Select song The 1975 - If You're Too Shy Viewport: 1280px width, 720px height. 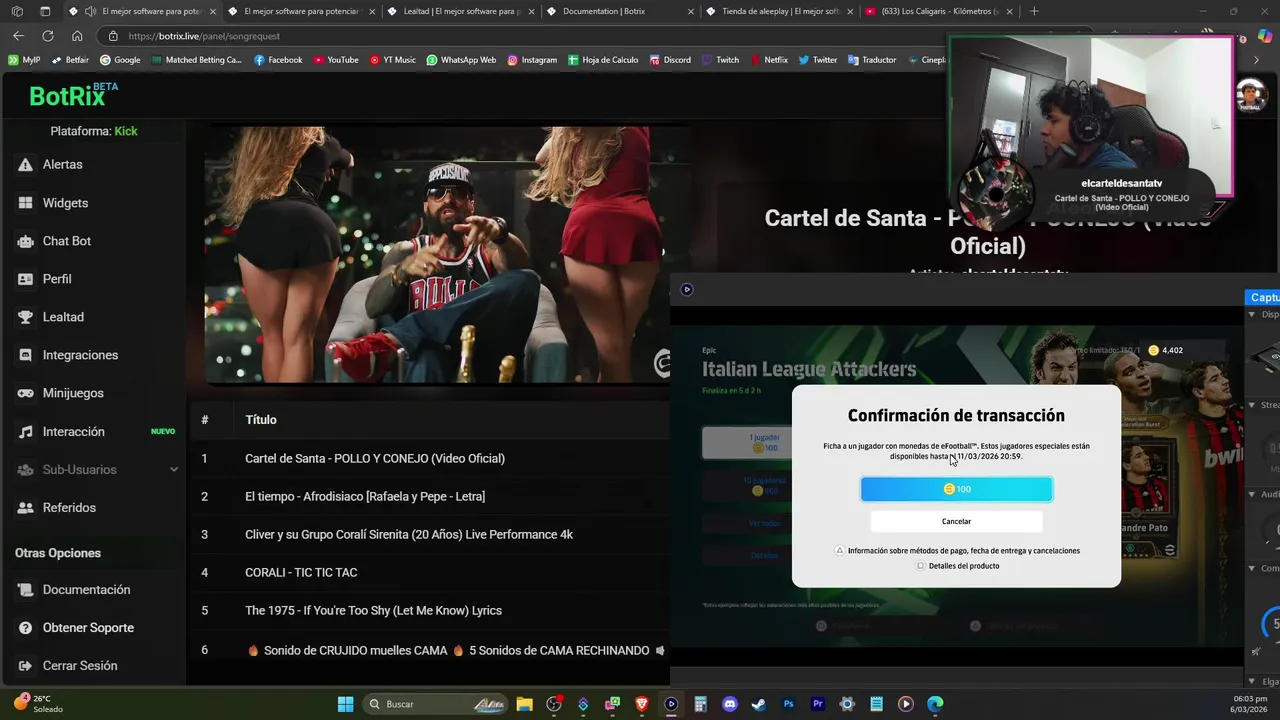tap(430, 610)
